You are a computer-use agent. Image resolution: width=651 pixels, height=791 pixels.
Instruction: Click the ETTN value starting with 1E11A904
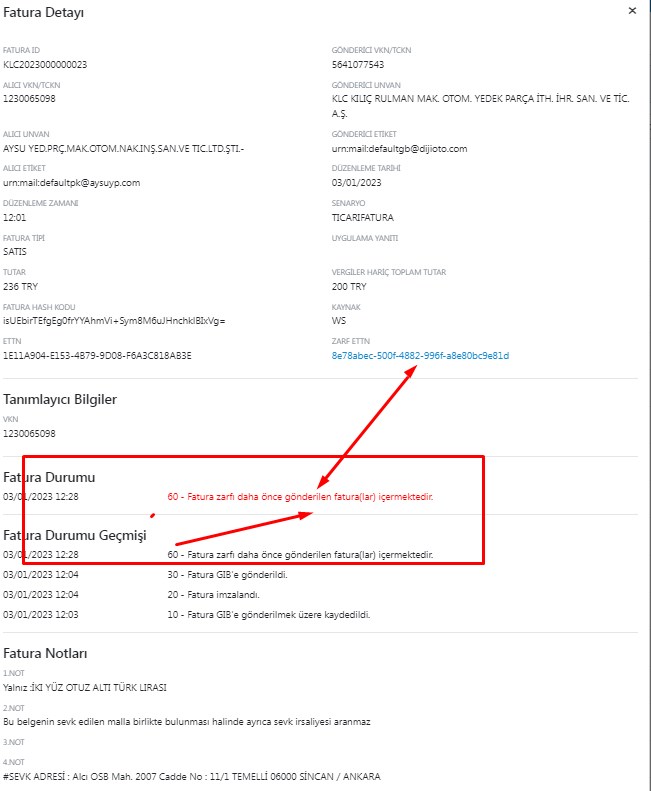[x=97, y=355]
